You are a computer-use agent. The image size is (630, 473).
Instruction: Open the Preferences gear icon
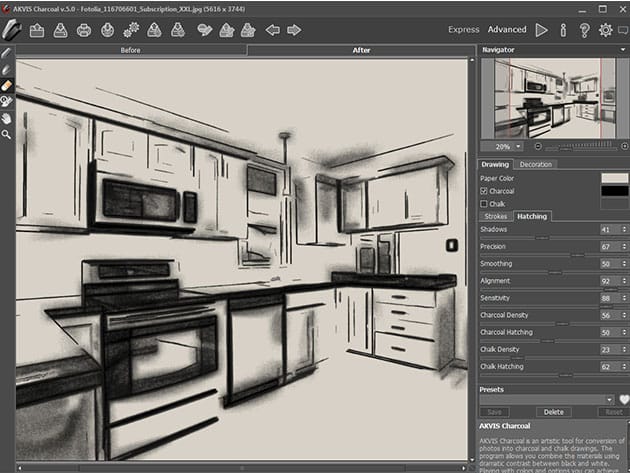(x=605, y=30)
